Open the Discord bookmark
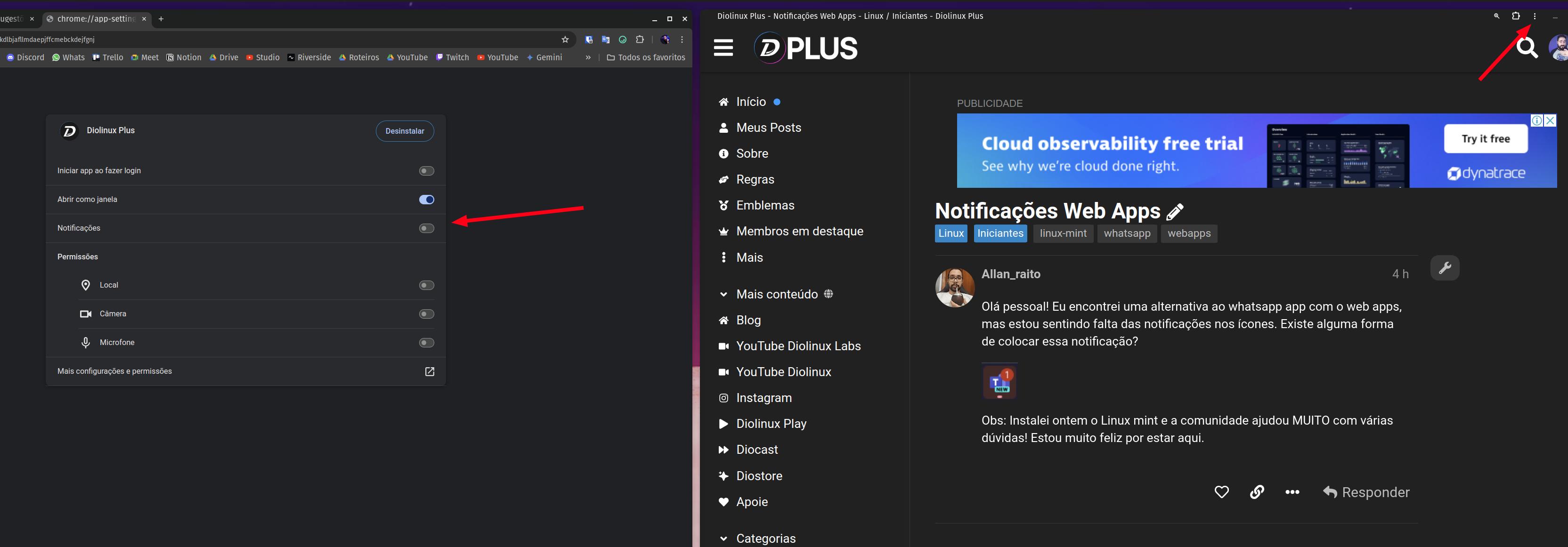Image resolution: width=1568 pixels, height=547 pixels. click(x=25, y=57)
